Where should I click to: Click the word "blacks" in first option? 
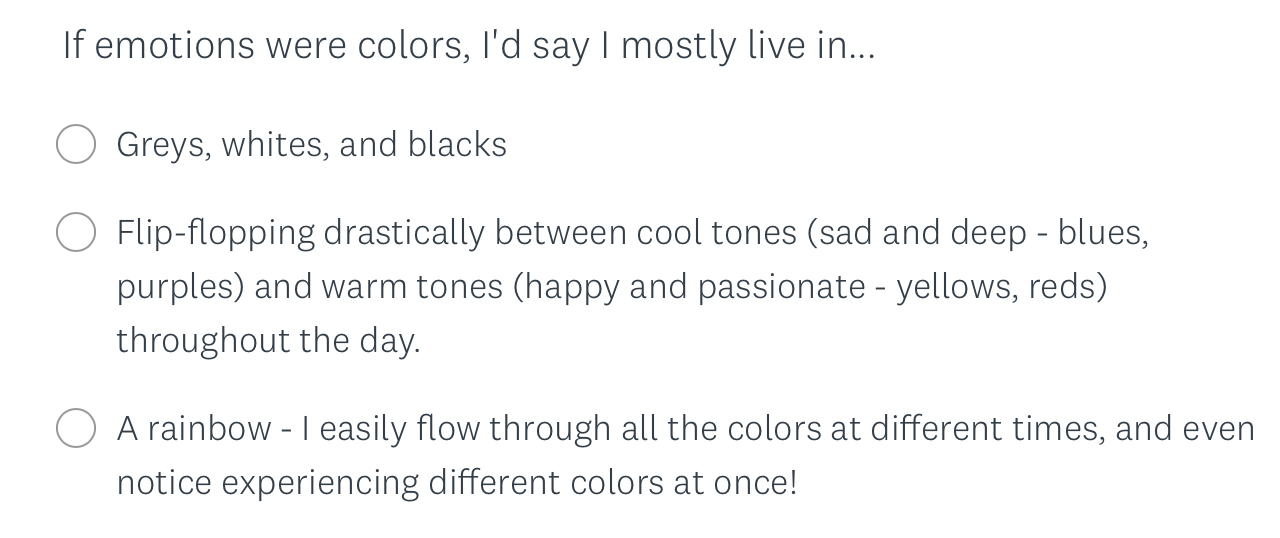point(457,145)
